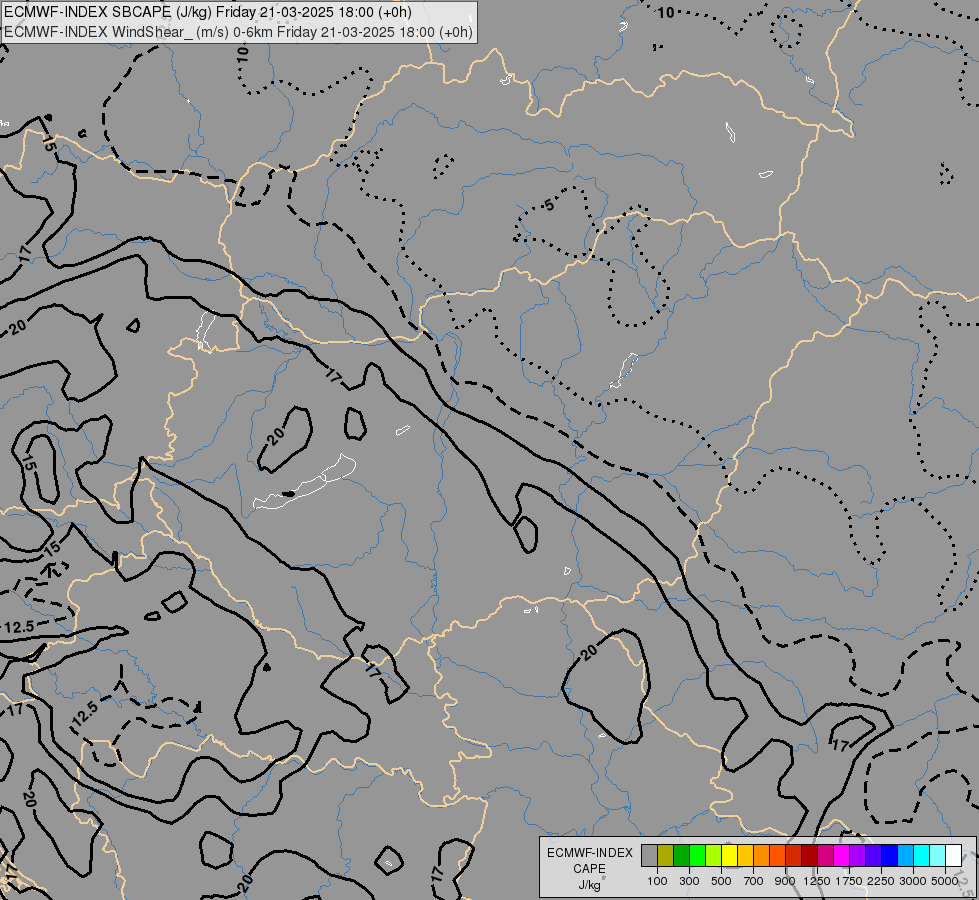979x900 pixels.
Task: Select the pure blue legend swatch
Action: click(x=890, y=855)
